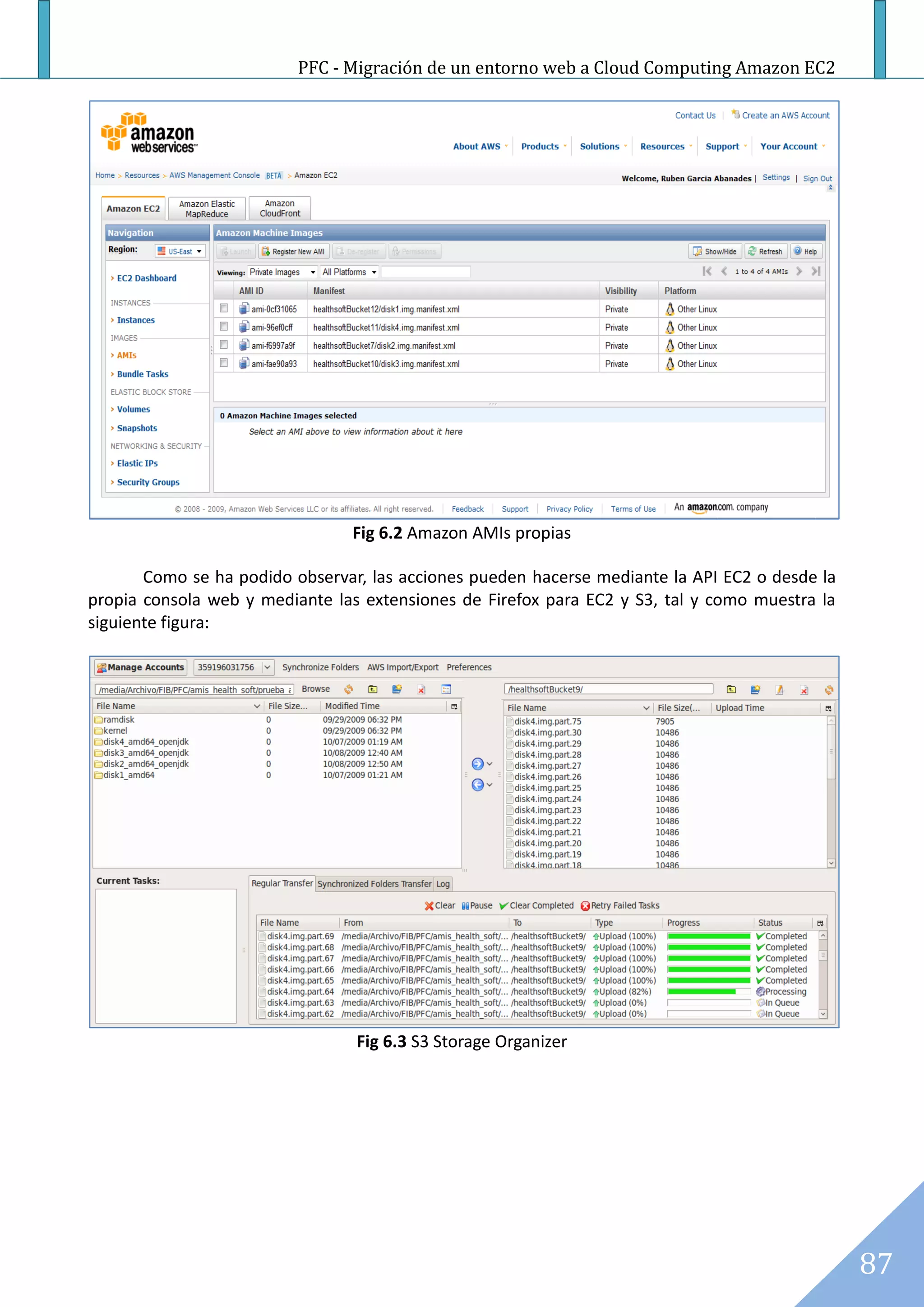
Task: Open Volumes in navigation
Action: tap(133, 410)
